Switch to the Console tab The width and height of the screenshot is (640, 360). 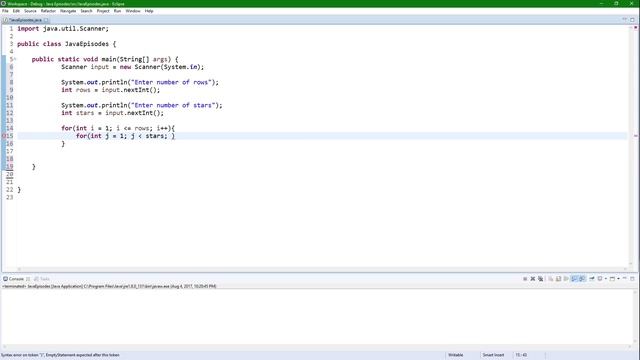coord(16,279)
